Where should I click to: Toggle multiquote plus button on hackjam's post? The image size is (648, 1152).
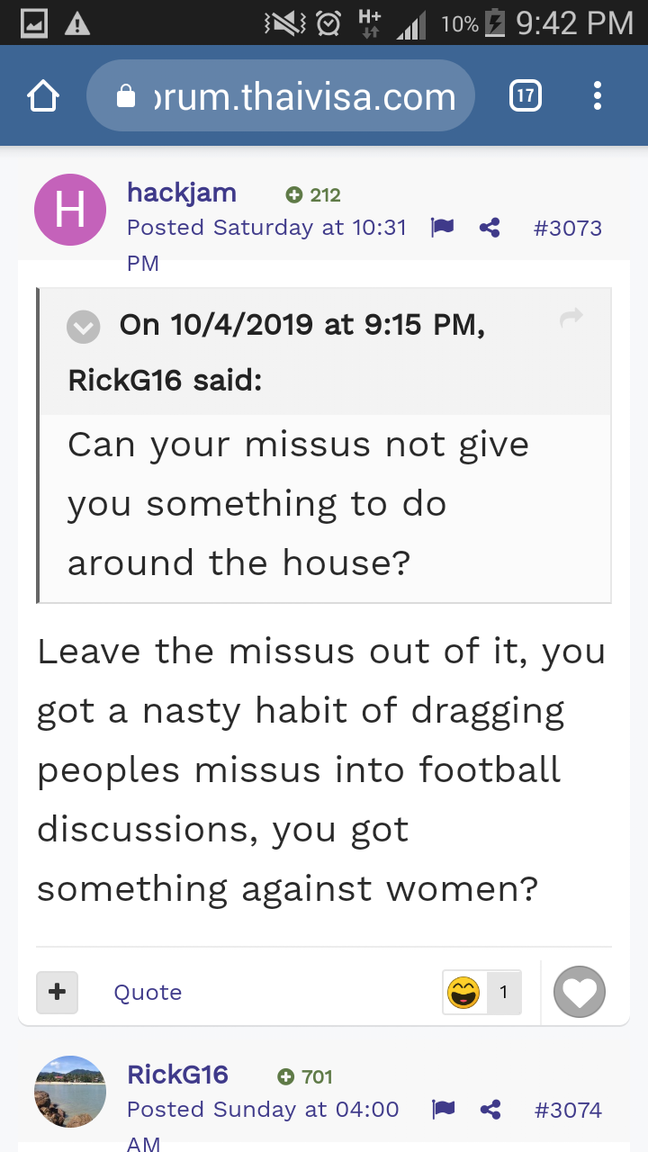pos(57,992)
